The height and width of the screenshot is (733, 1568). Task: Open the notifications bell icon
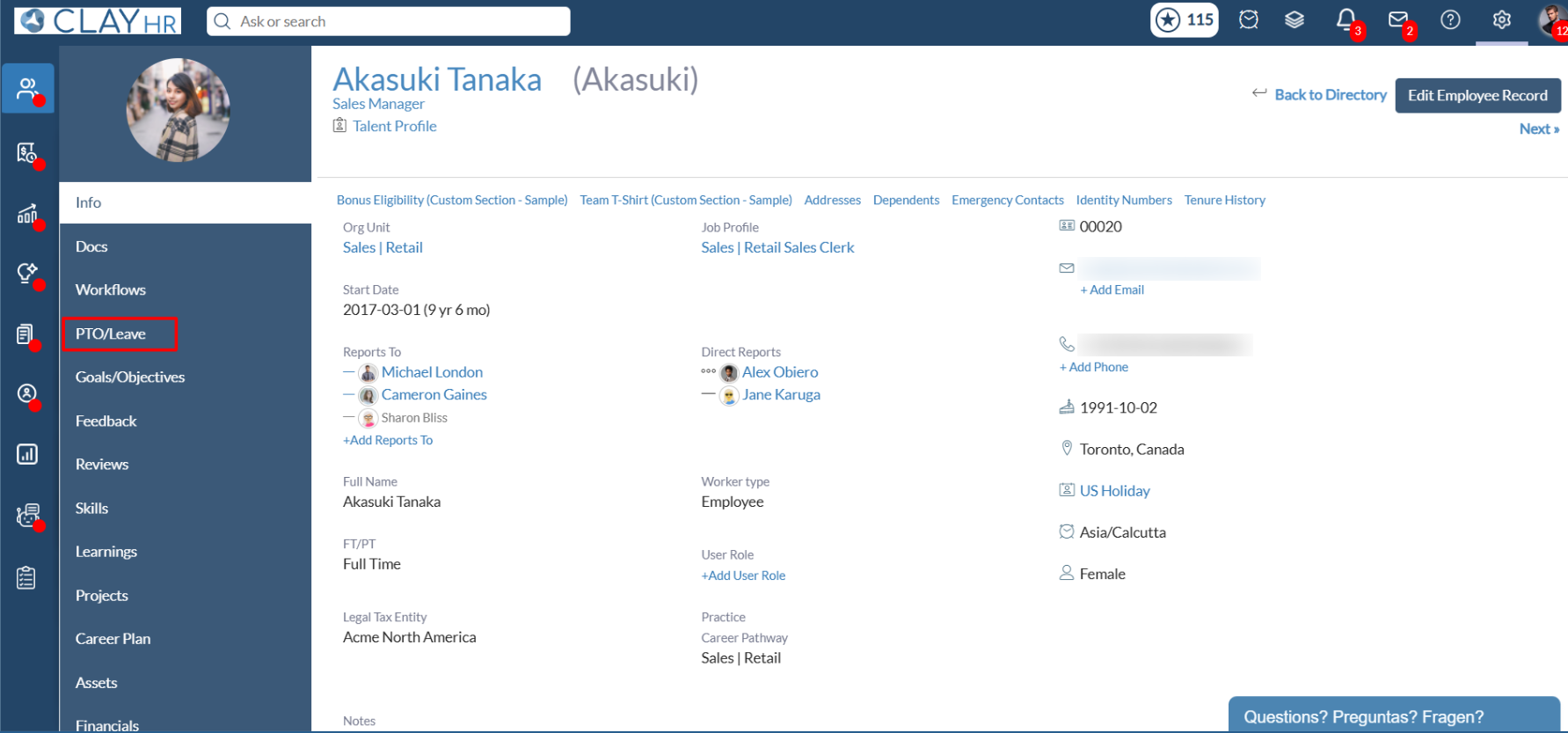pyautogui.click(x=1346, y=19)
